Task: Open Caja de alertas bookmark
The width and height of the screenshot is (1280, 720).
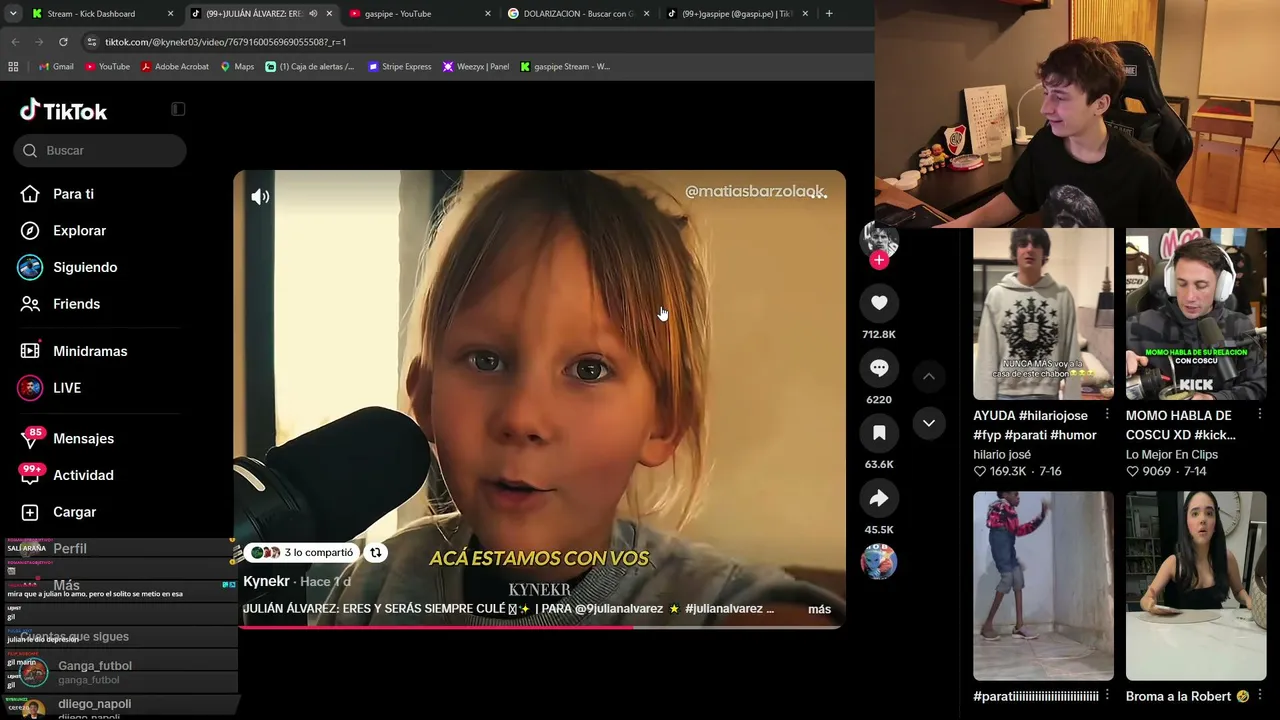Action: point(310,67)
